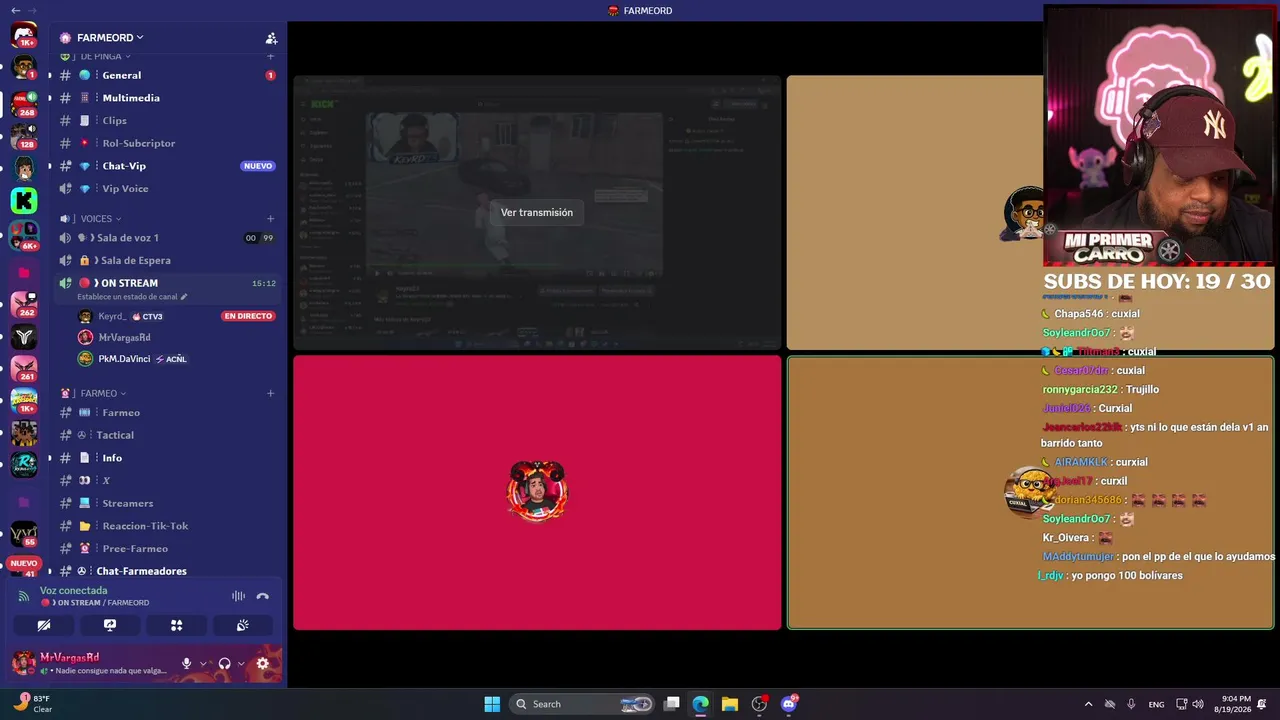The width and height of the screenshot is (1280, 720).
Task: Open ON STREAM / FARMEORD voice link
Action: (x=96, y=603)
